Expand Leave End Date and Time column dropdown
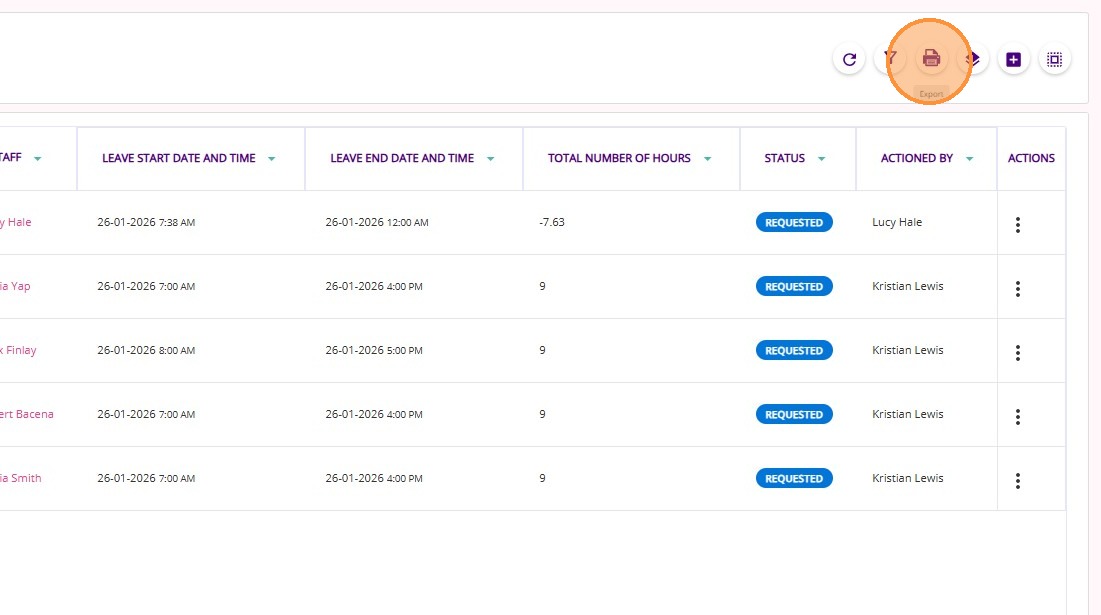1101x615 pixels. click(x=490, y=159)
